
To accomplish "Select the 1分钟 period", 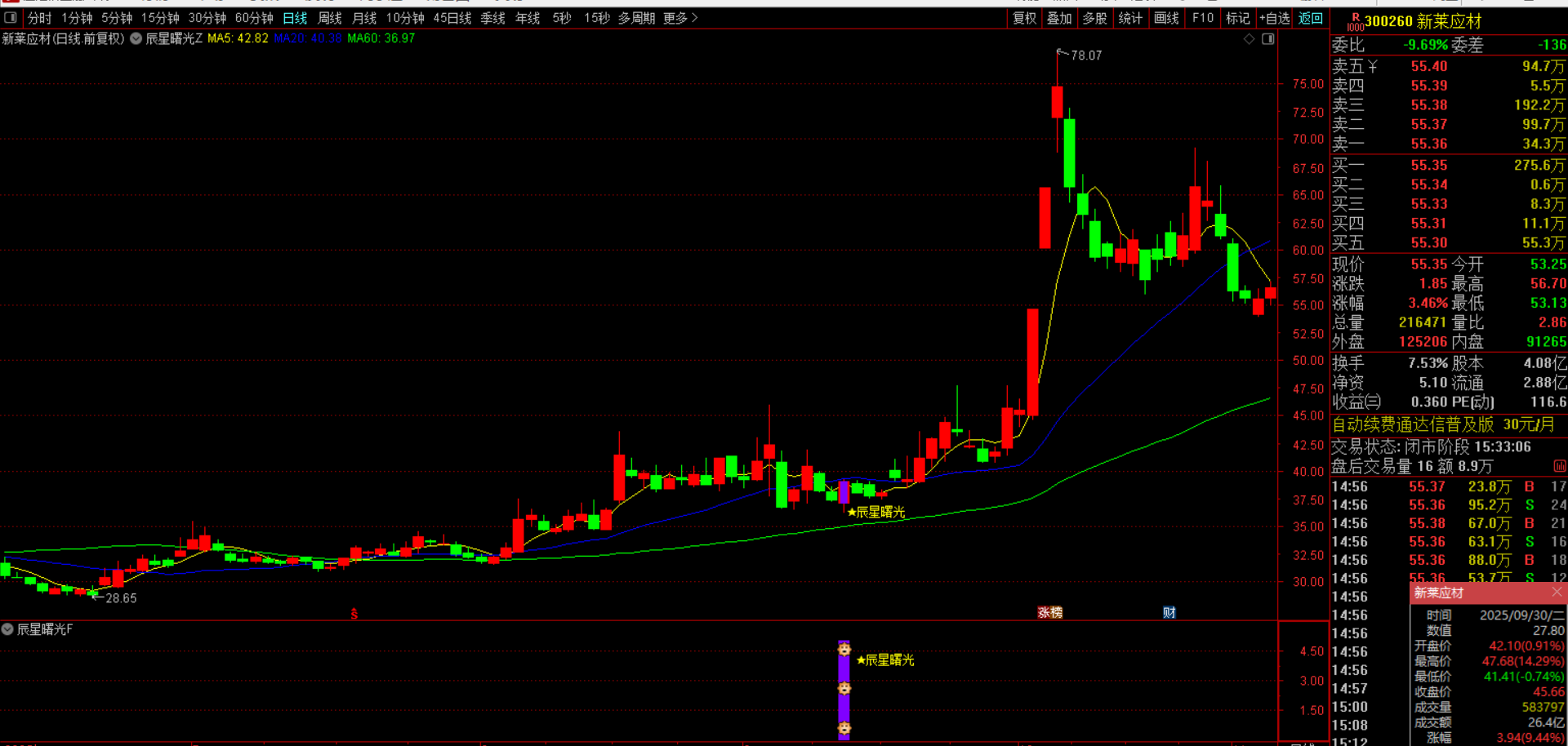I will click(x=77, y=18).
